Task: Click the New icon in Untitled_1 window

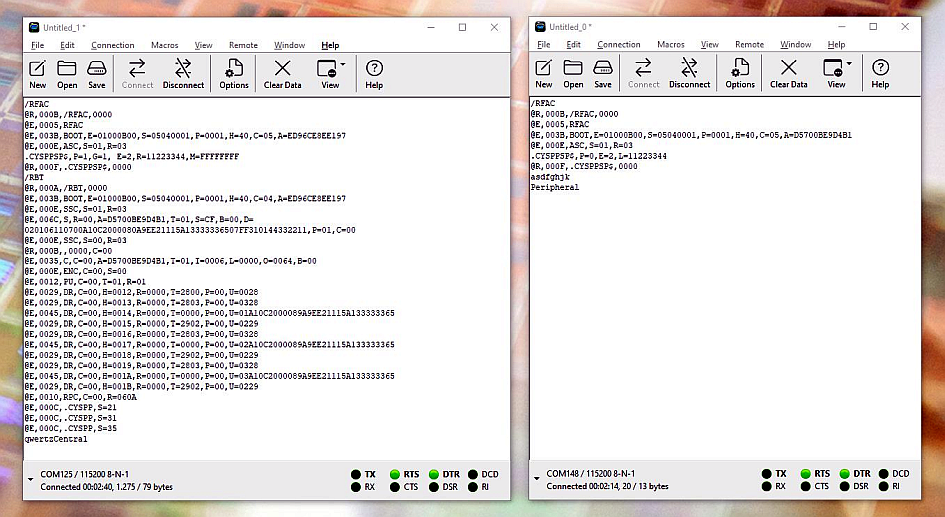Action: [x=37, y=73]
